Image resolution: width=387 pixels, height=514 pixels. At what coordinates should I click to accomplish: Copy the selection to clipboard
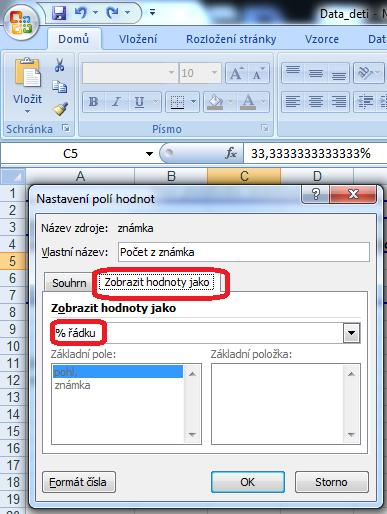[x=59, y=87]
